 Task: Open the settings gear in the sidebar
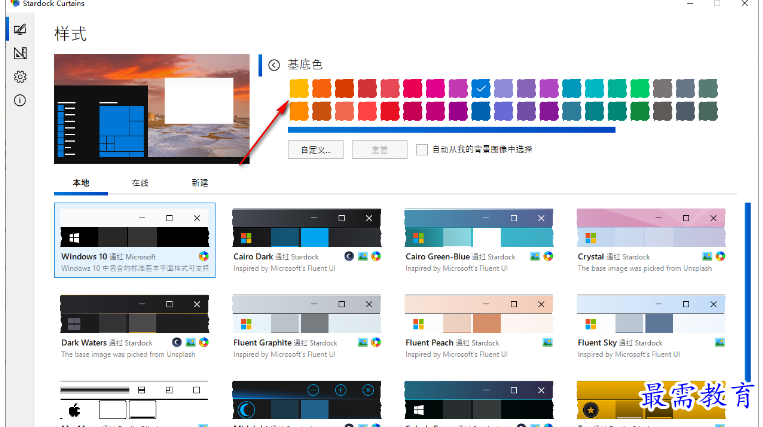[x=20, y=77]
